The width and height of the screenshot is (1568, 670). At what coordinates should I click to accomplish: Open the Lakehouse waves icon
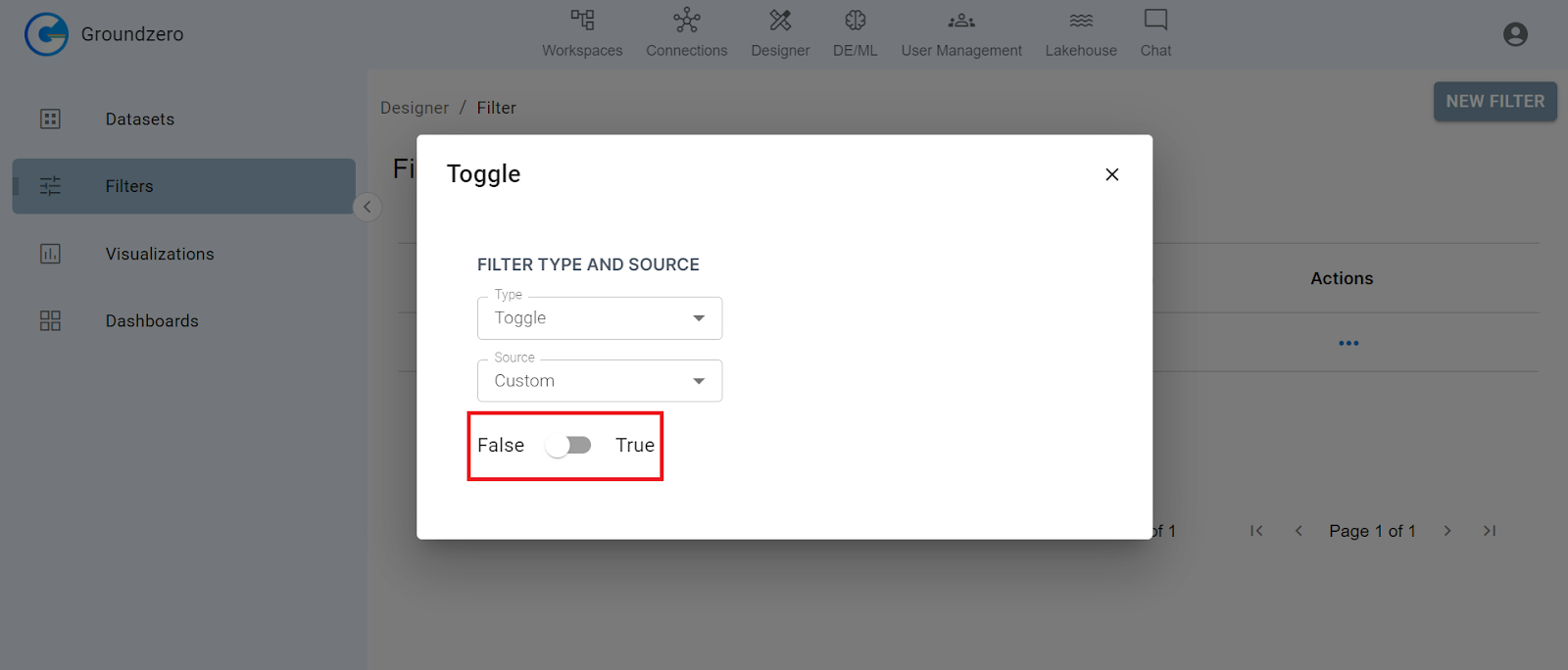(1080, 21)
